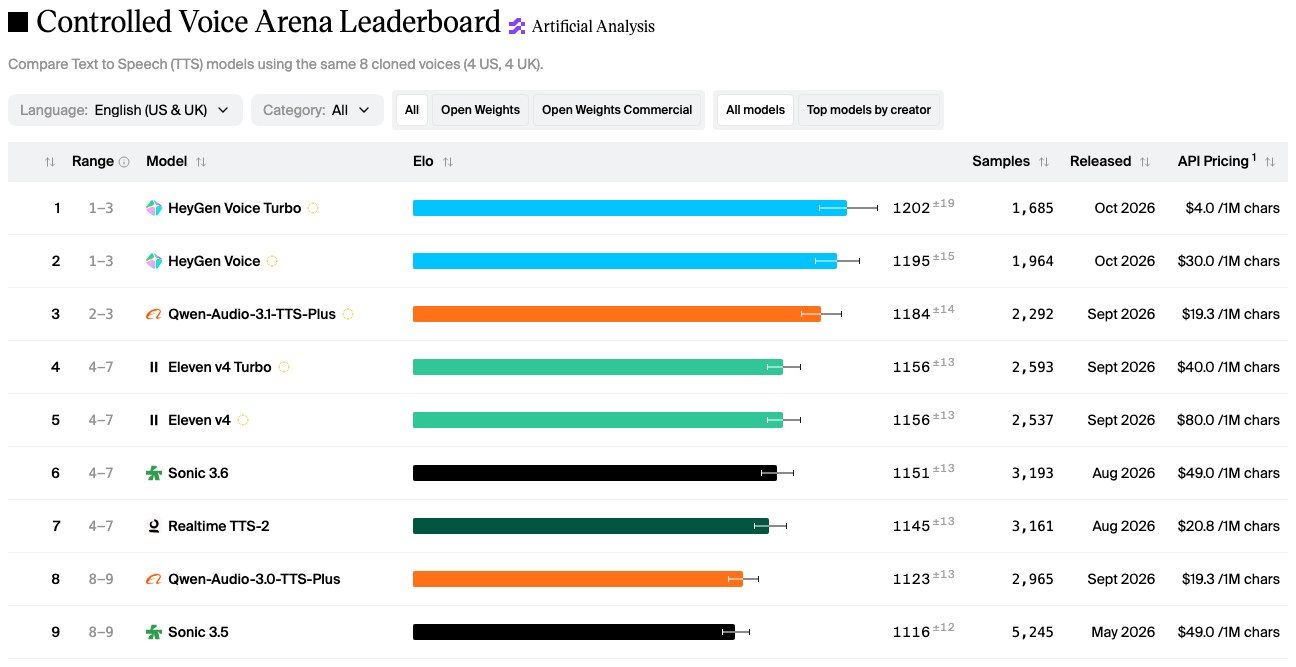Open the Sonic 3.5 model name

point(198,632)
